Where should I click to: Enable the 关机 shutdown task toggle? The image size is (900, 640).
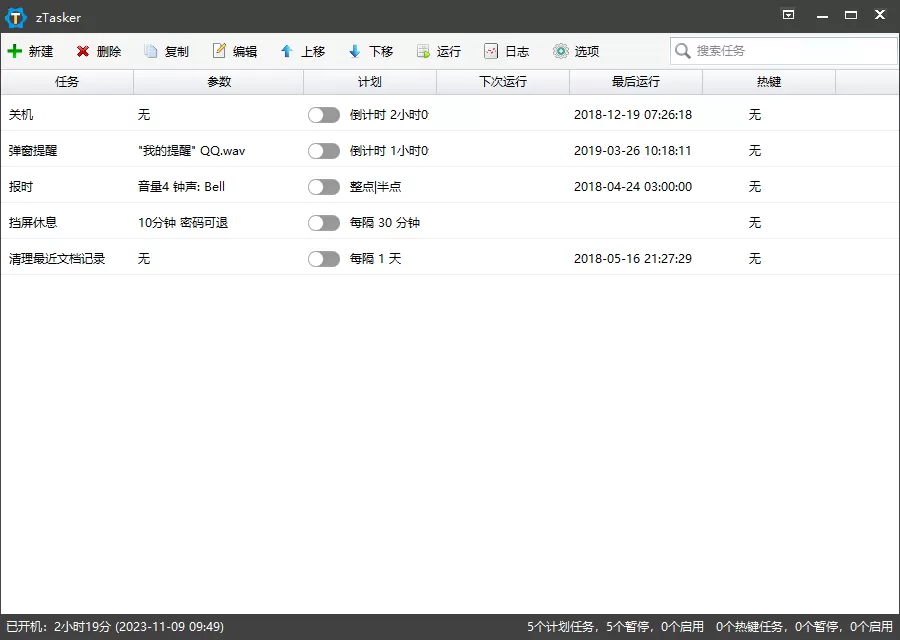324,115
